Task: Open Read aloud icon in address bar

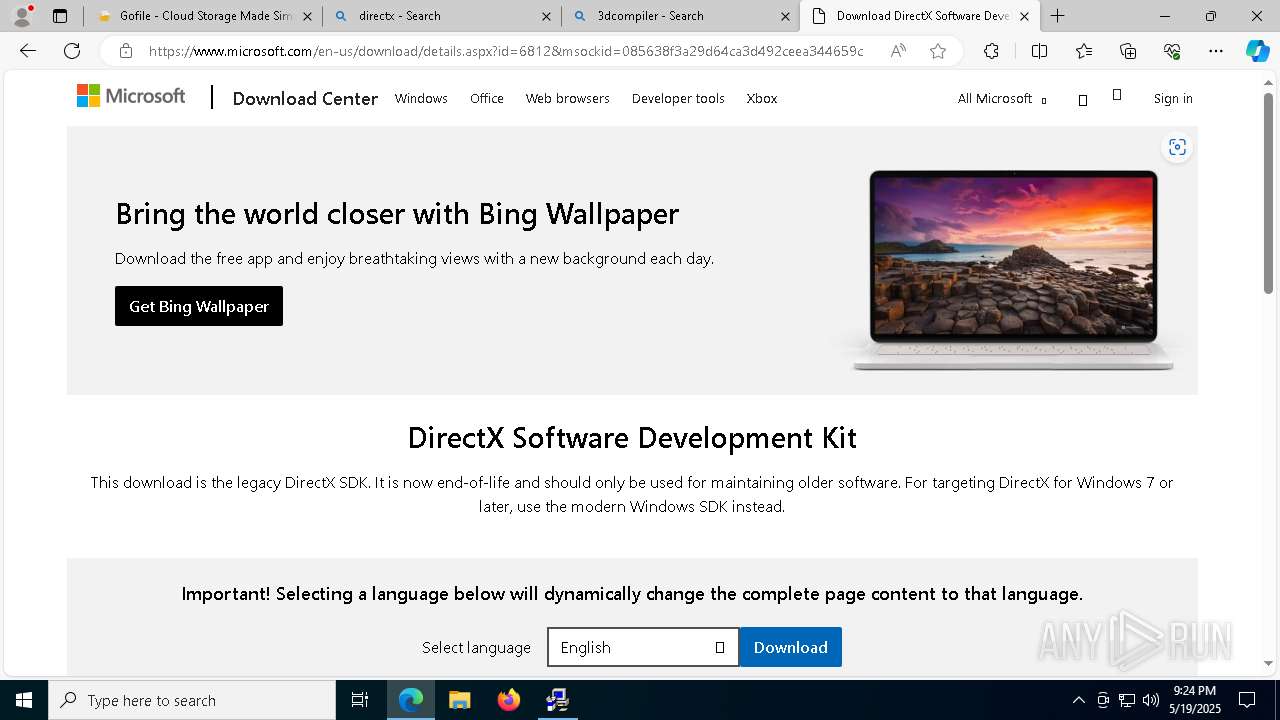Action: (x=898, y=51)
